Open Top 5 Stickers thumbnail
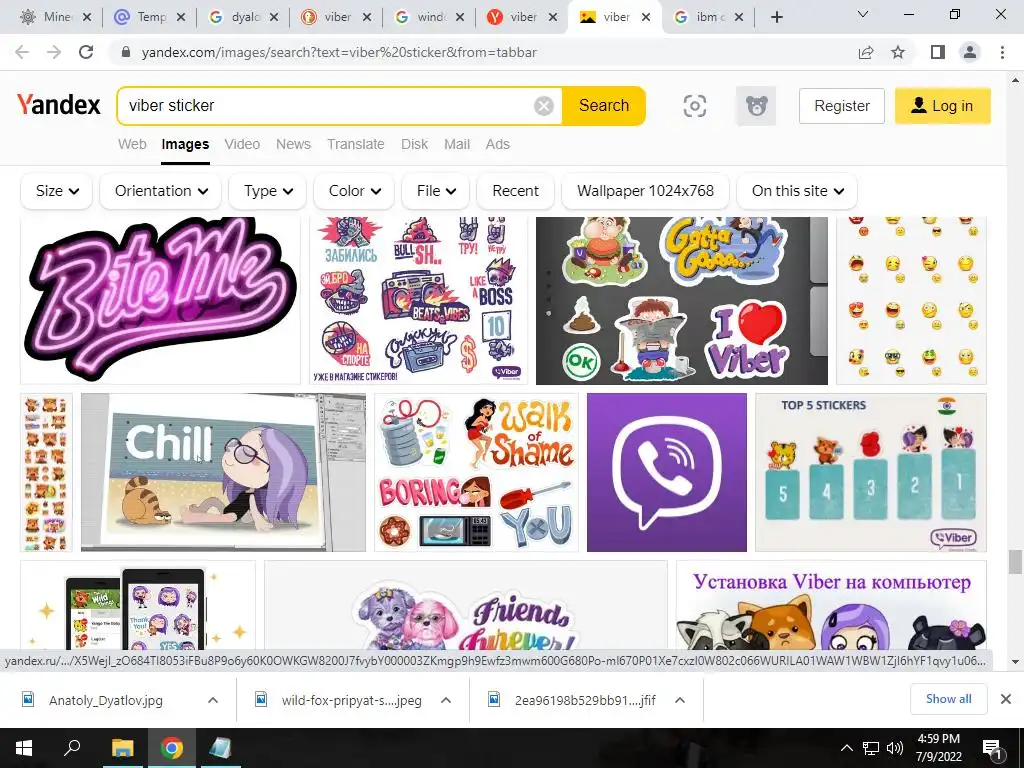The image size is (1024, 768). click(x=871, y=472)
